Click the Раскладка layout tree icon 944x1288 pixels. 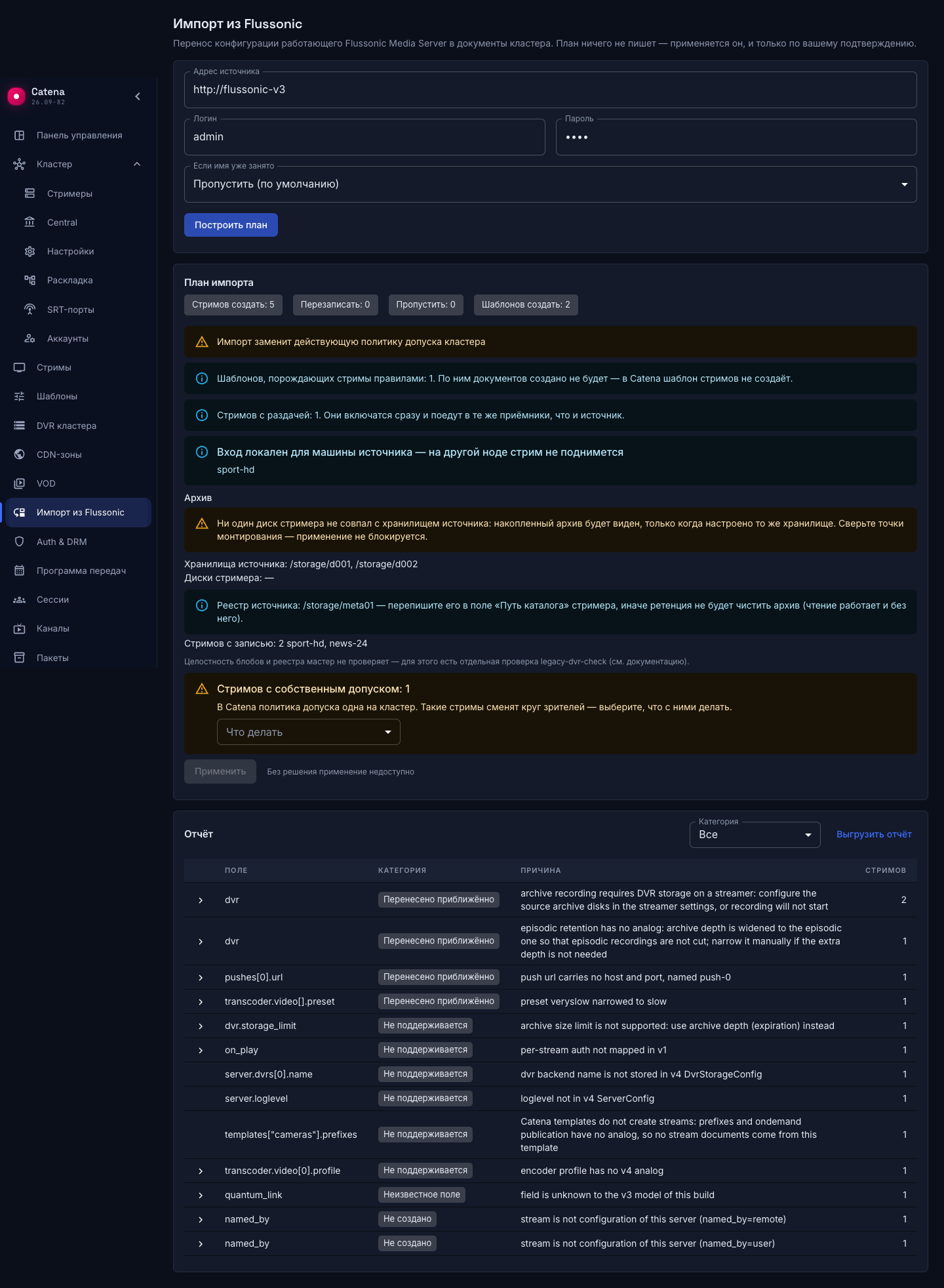click(x=29, y=280)
